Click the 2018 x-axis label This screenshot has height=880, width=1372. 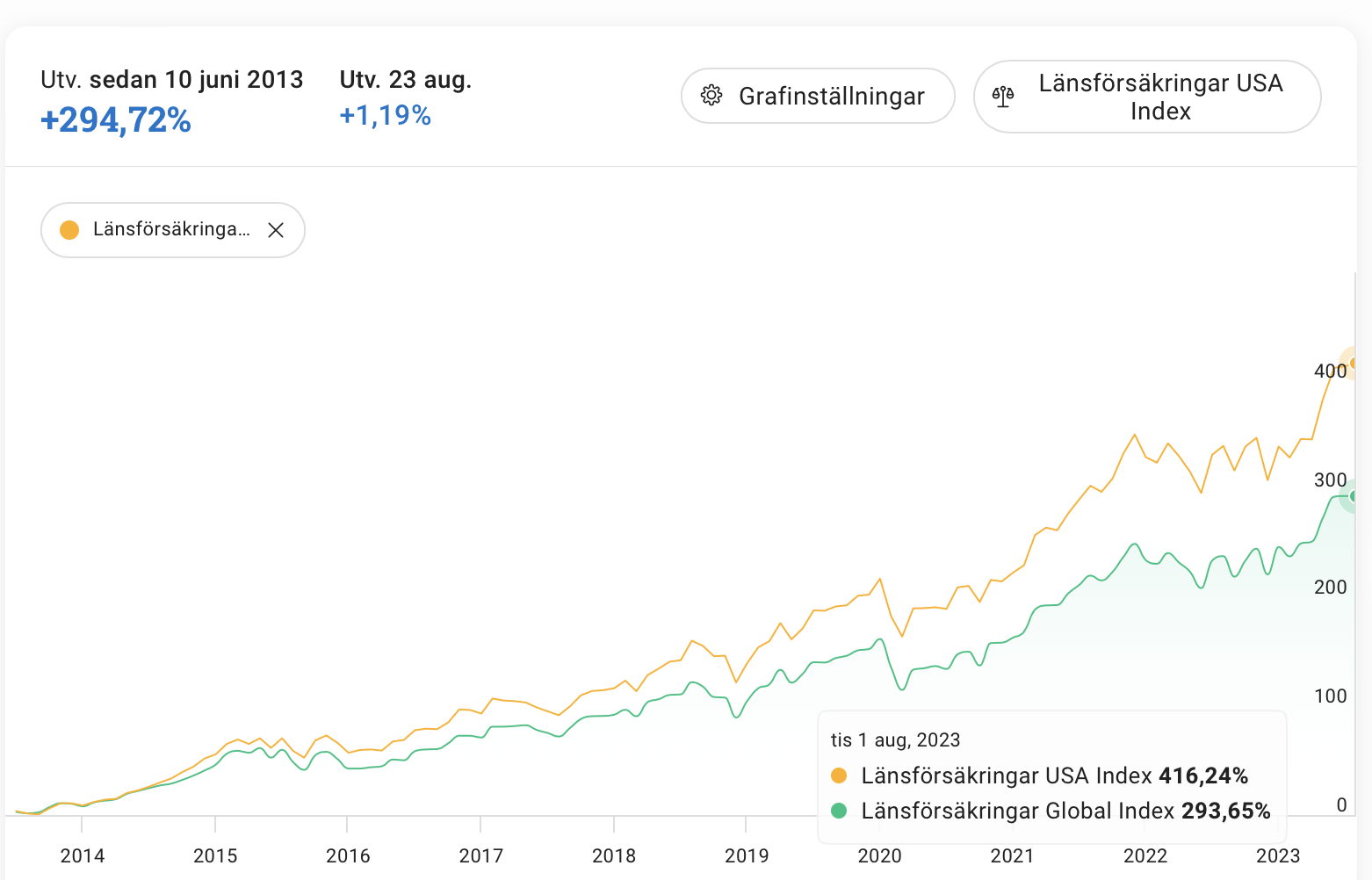click(x=614, y=855)
